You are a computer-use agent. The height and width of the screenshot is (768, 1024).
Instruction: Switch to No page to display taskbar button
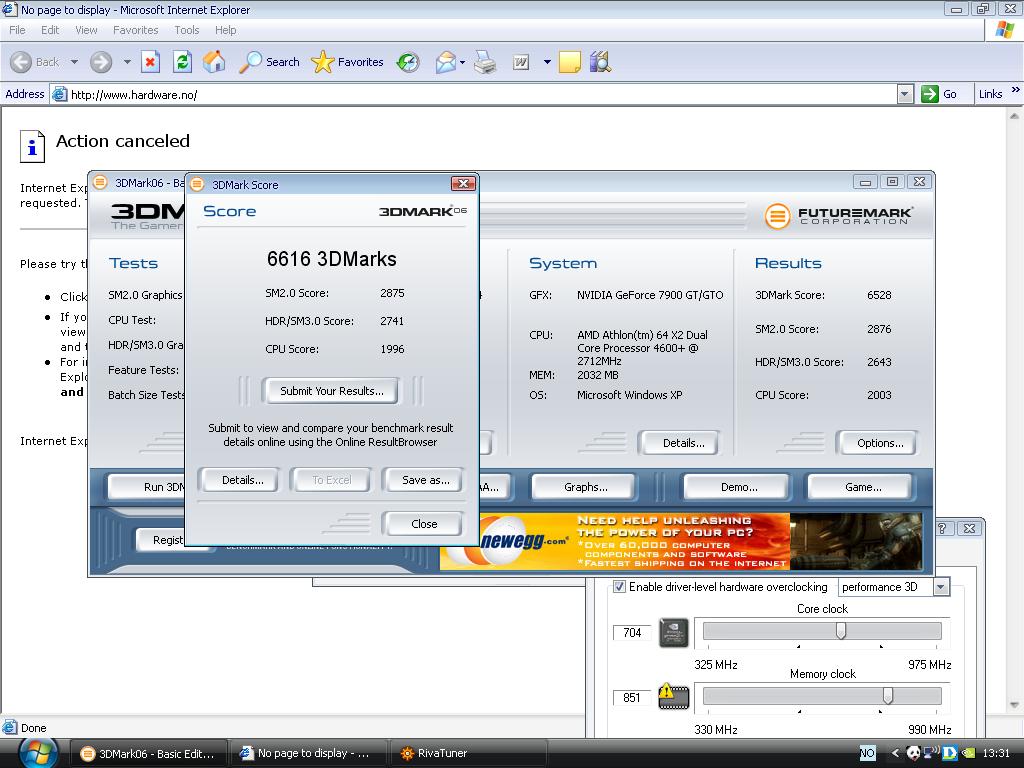[x=308, y=753]
